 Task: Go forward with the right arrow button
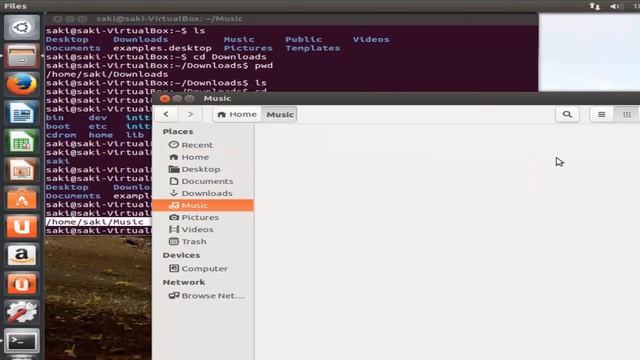190,114
